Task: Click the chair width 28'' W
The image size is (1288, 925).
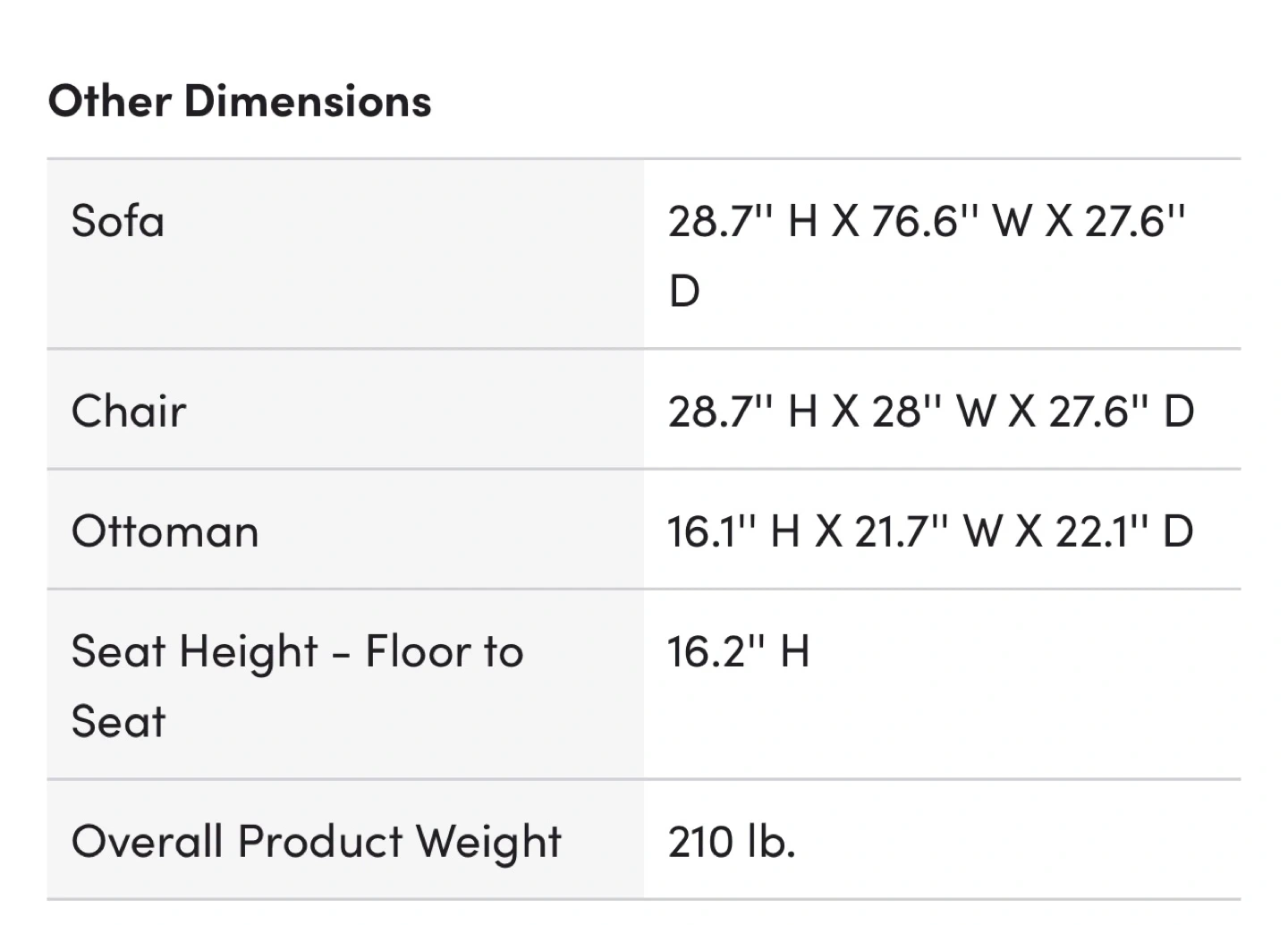Action: coord(929,412)
